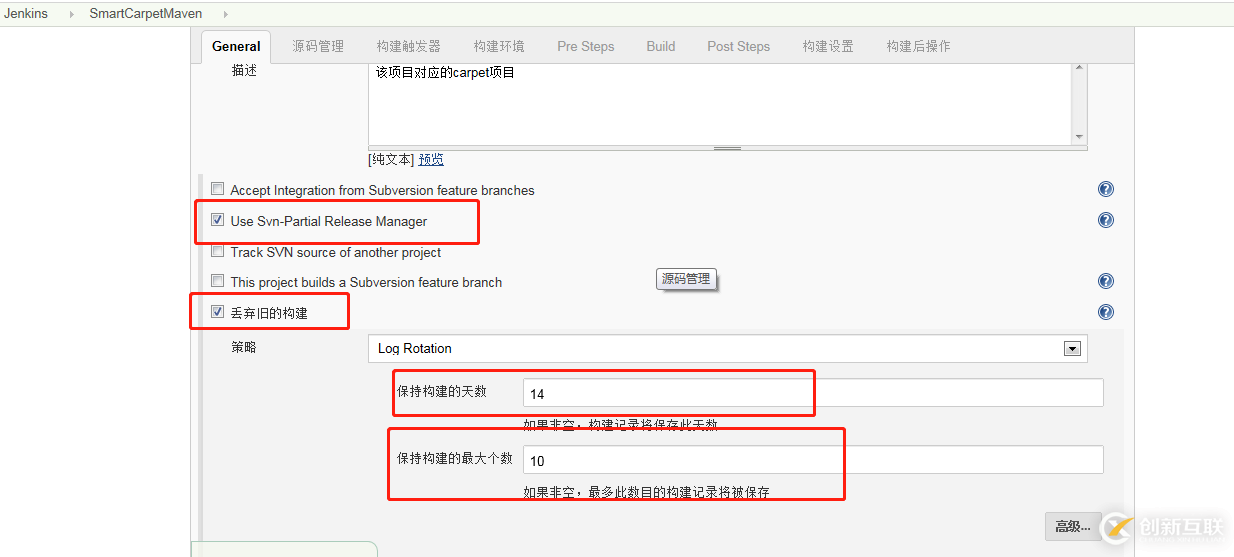The image size is (1234, 557).
Task: Click inside the 描述 text area
Action: tap(720, 103)
